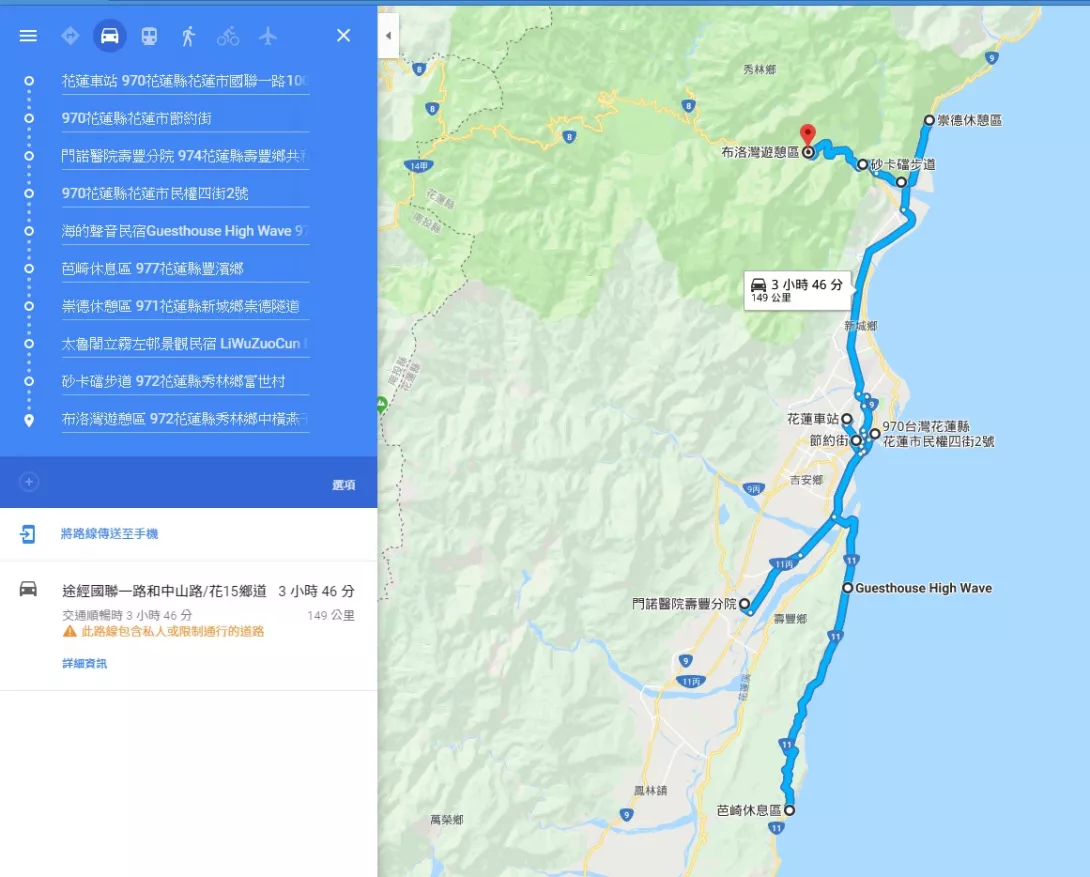
Task: Edit 花蓮車站 starting point field
Action: coord(185,81)
